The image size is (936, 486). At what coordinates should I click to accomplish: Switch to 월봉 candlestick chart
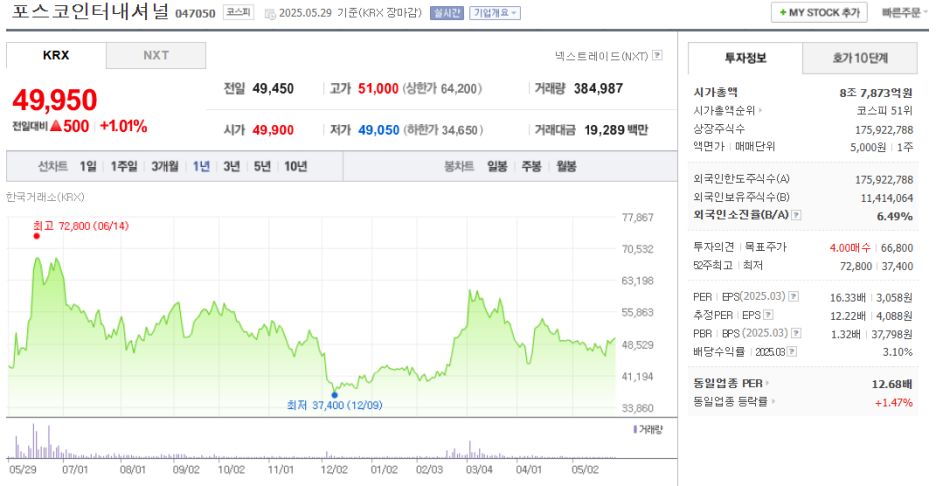coord(566,166)
